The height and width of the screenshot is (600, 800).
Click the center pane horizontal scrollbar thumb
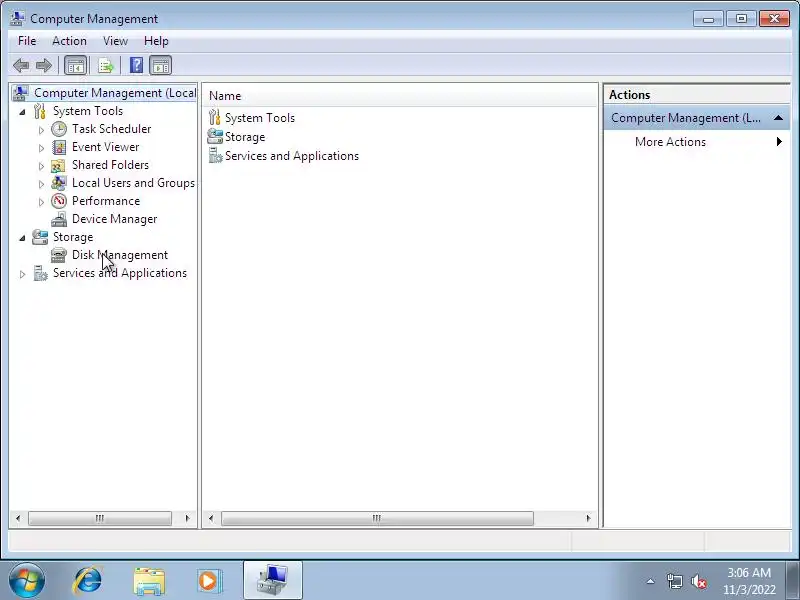click(x=377, y=518)
